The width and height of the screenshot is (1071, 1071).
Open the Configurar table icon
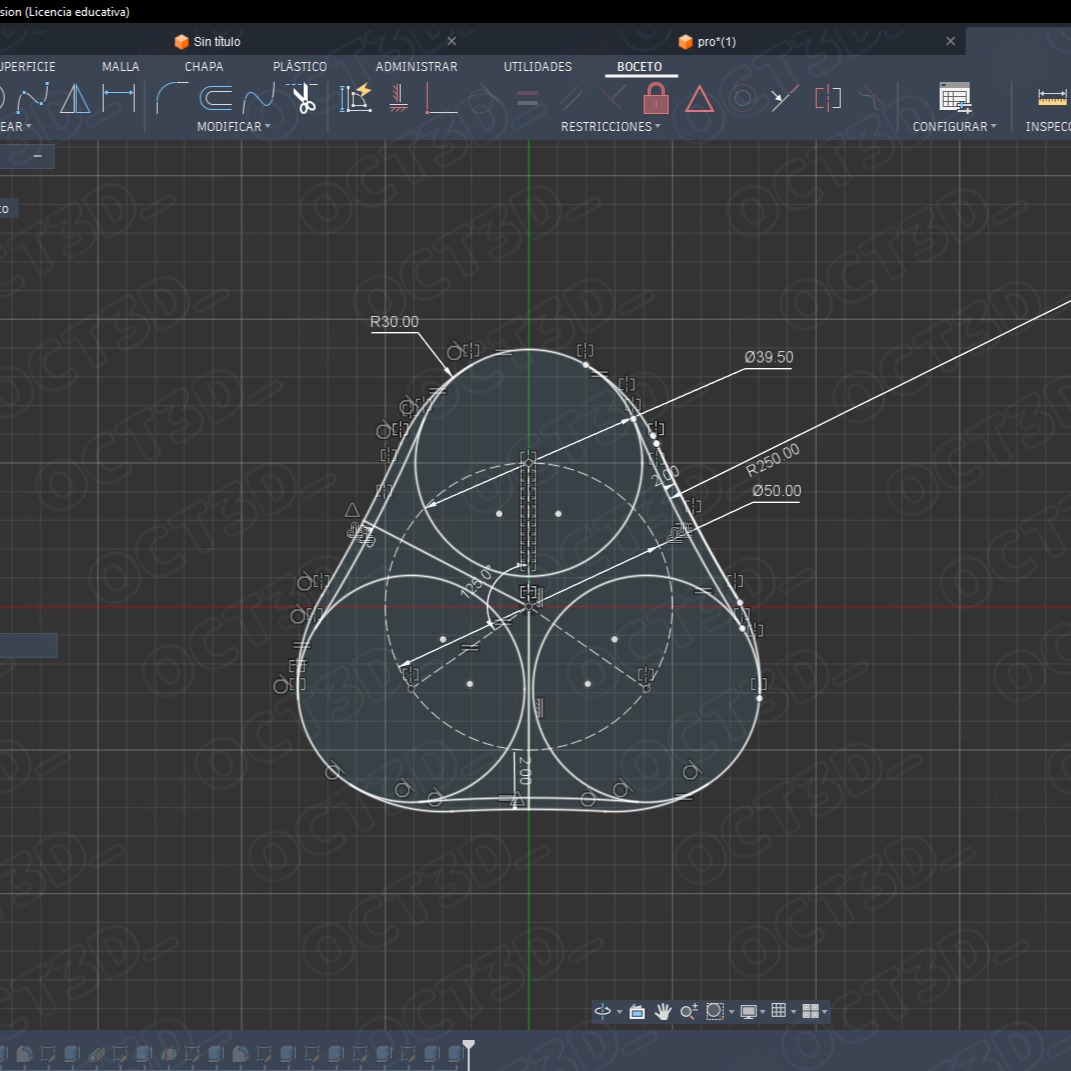point(955,98)
